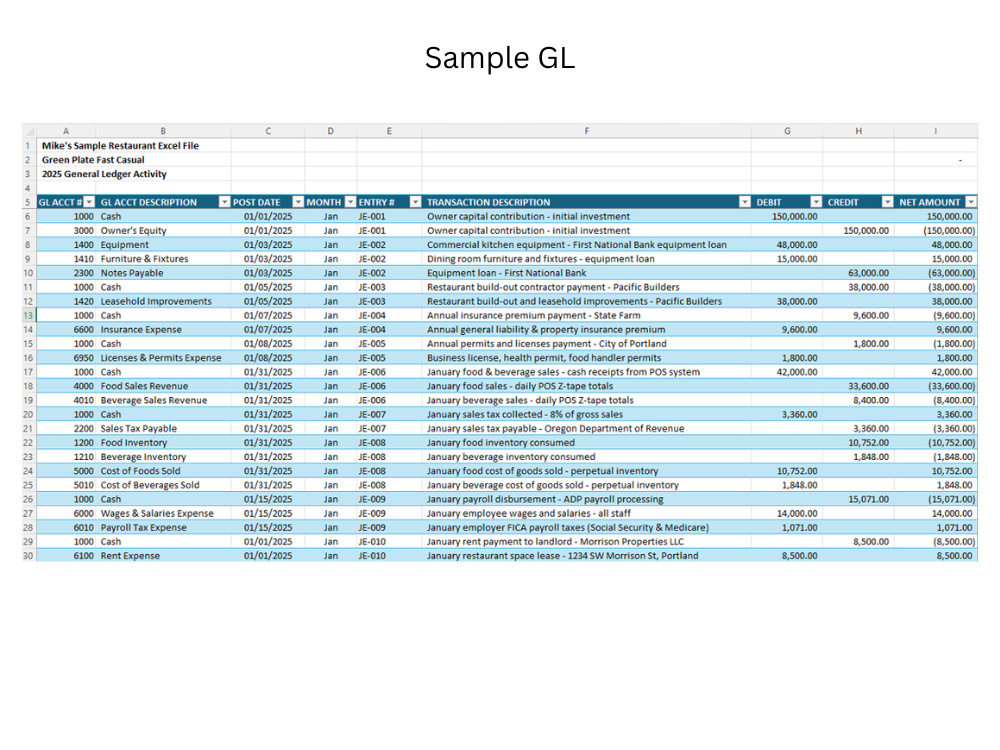Click cell 'Green Plate Fast Casual'
The image size is (1000, 750).
tap(93, 159)
